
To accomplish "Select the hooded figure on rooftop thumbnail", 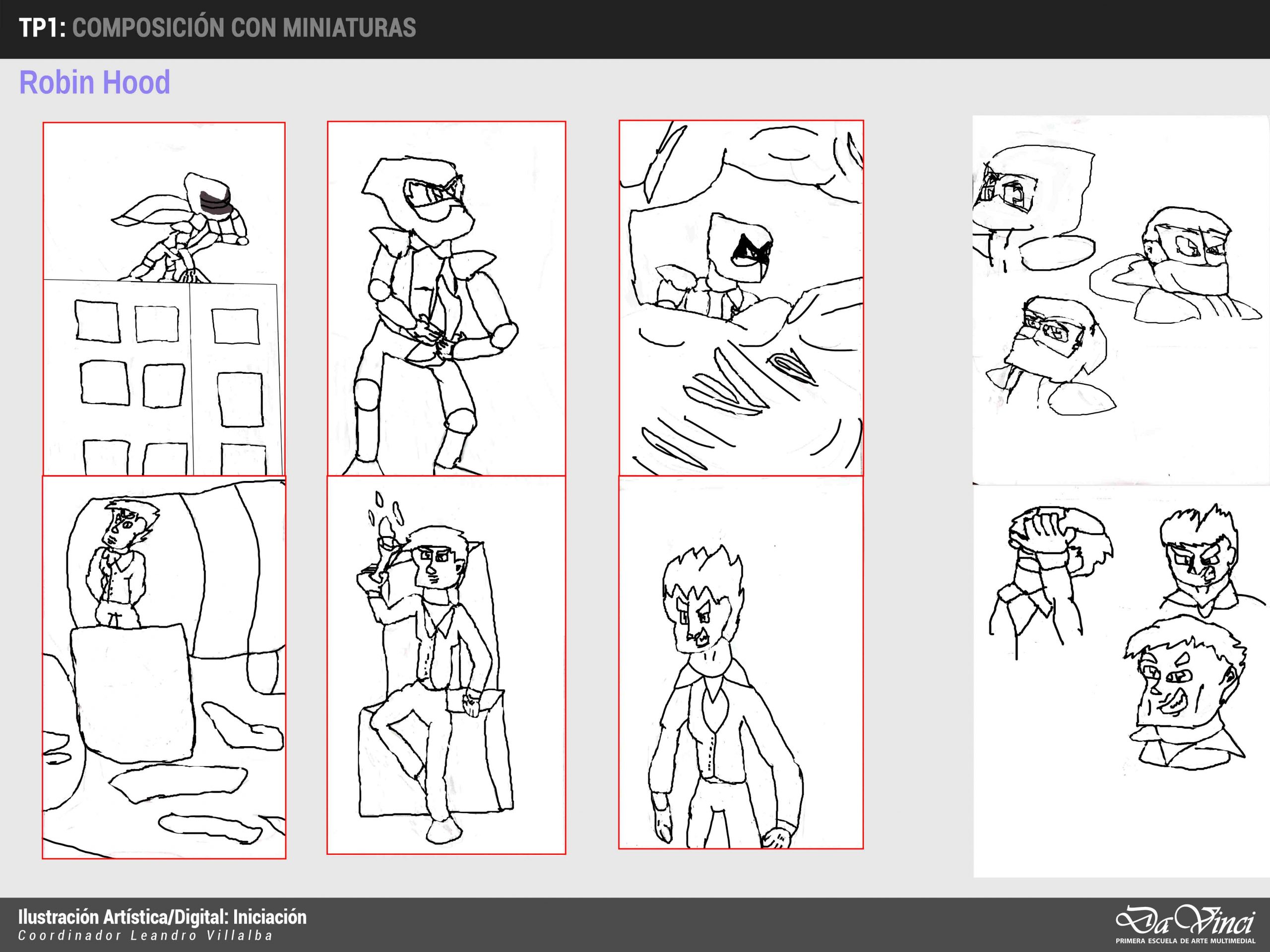I will click(164, 298).
